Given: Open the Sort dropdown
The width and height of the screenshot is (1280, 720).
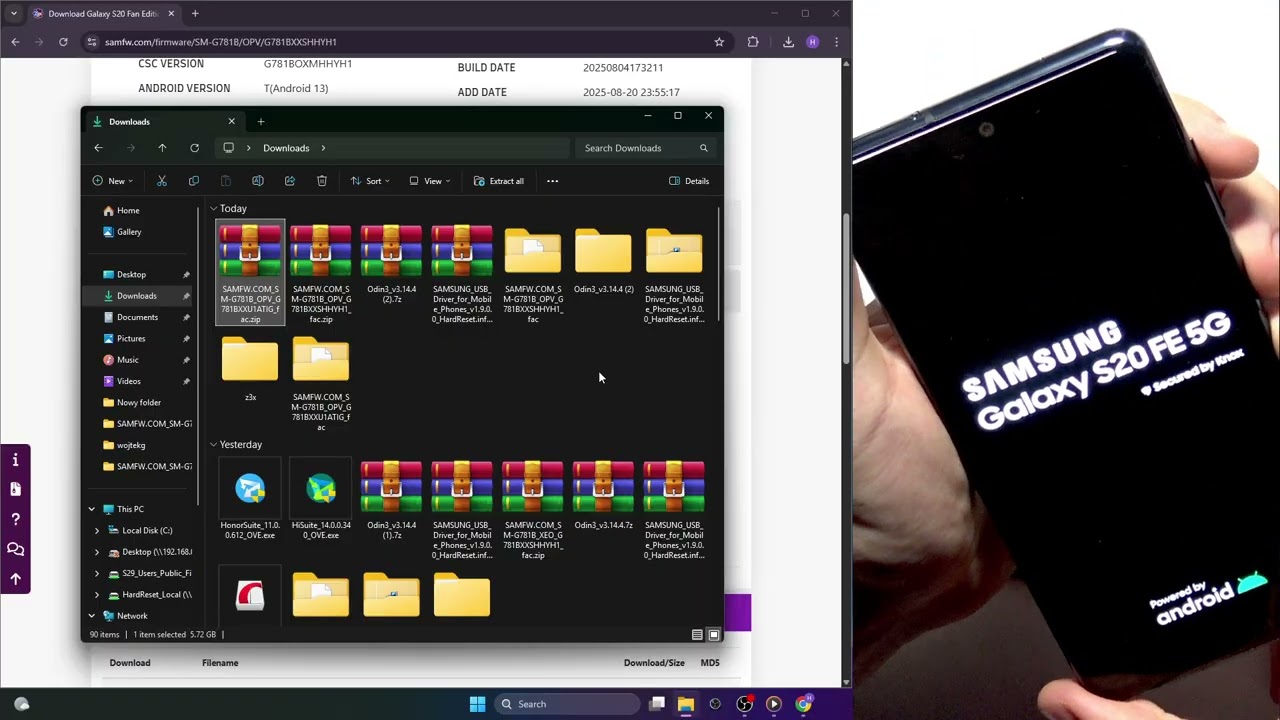Looking at the screenshot, I should point(369,181).
